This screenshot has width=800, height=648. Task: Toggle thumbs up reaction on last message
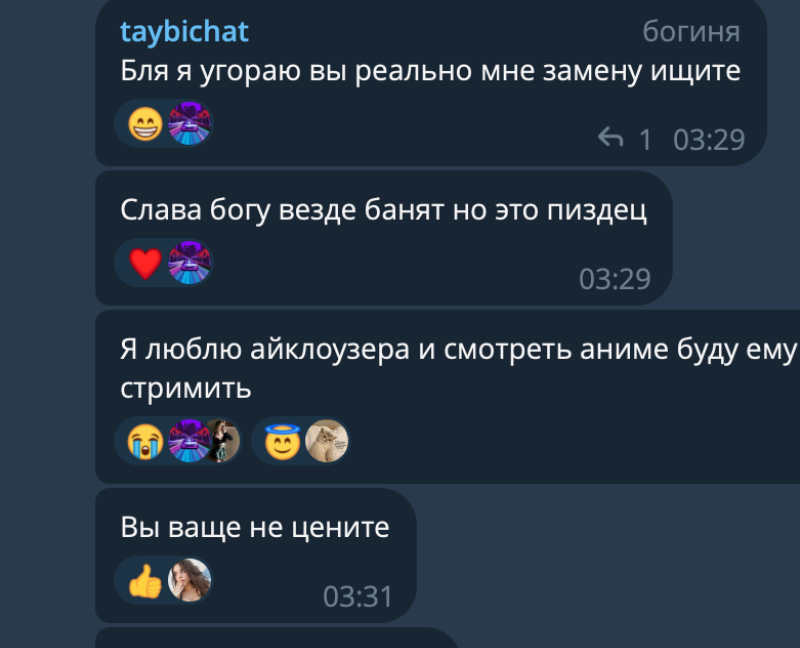[145, 581]
